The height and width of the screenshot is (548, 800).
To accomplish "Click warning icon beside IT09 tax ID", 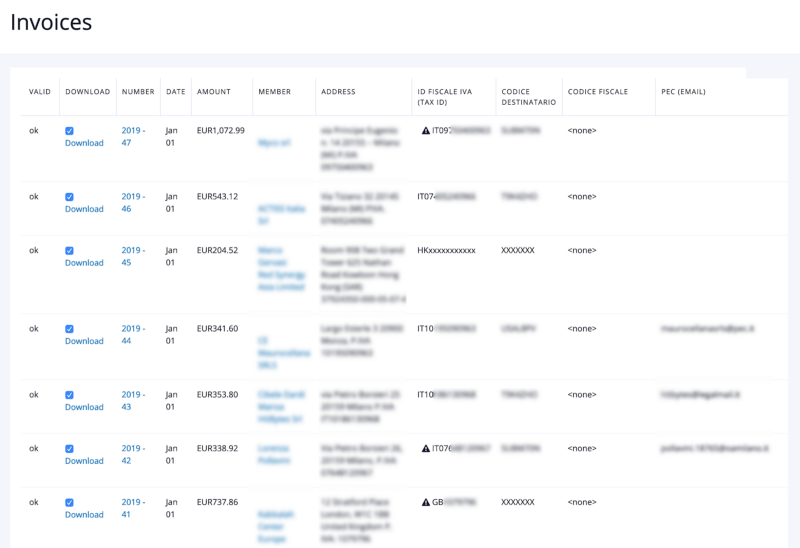I will [x=426, y=131].
